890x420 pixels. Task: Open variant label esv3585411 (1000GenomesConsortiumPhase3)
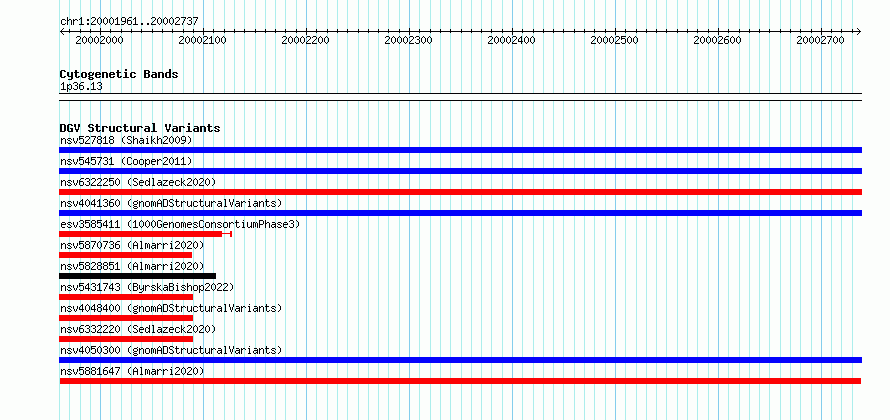pyautogui.click(x=180, y=224)
